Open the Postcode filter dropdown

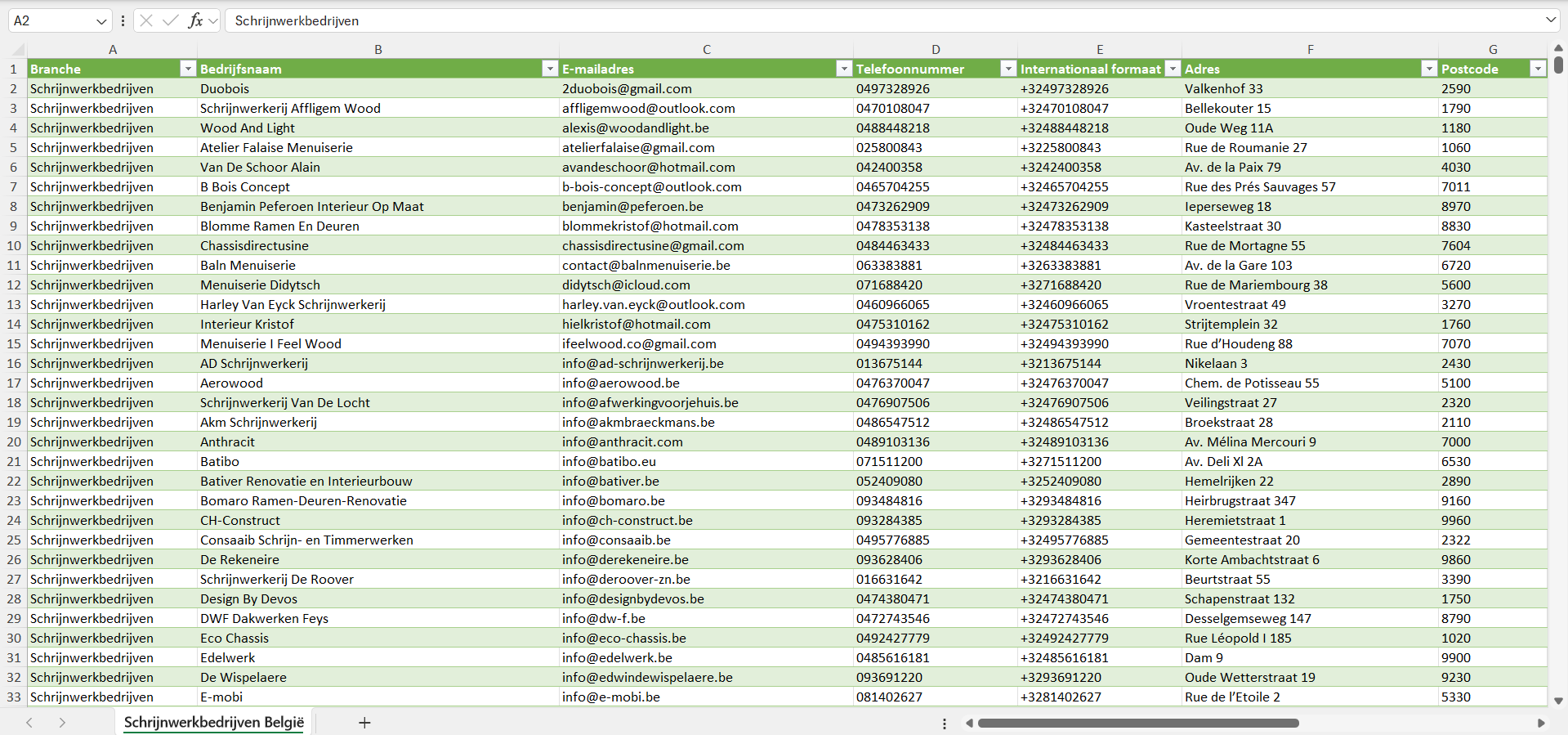pos(1538,69)
